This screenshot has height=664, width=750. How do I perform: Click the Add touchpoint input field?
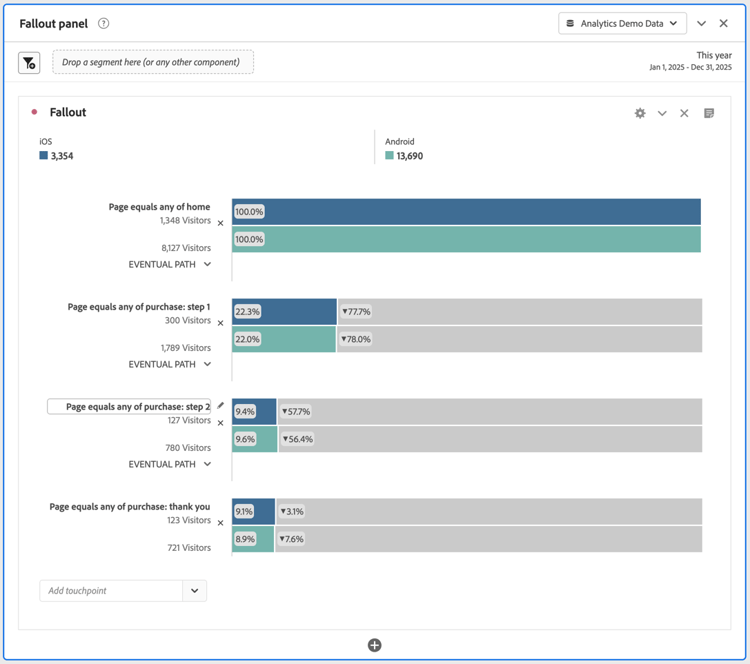pos(111,591)
